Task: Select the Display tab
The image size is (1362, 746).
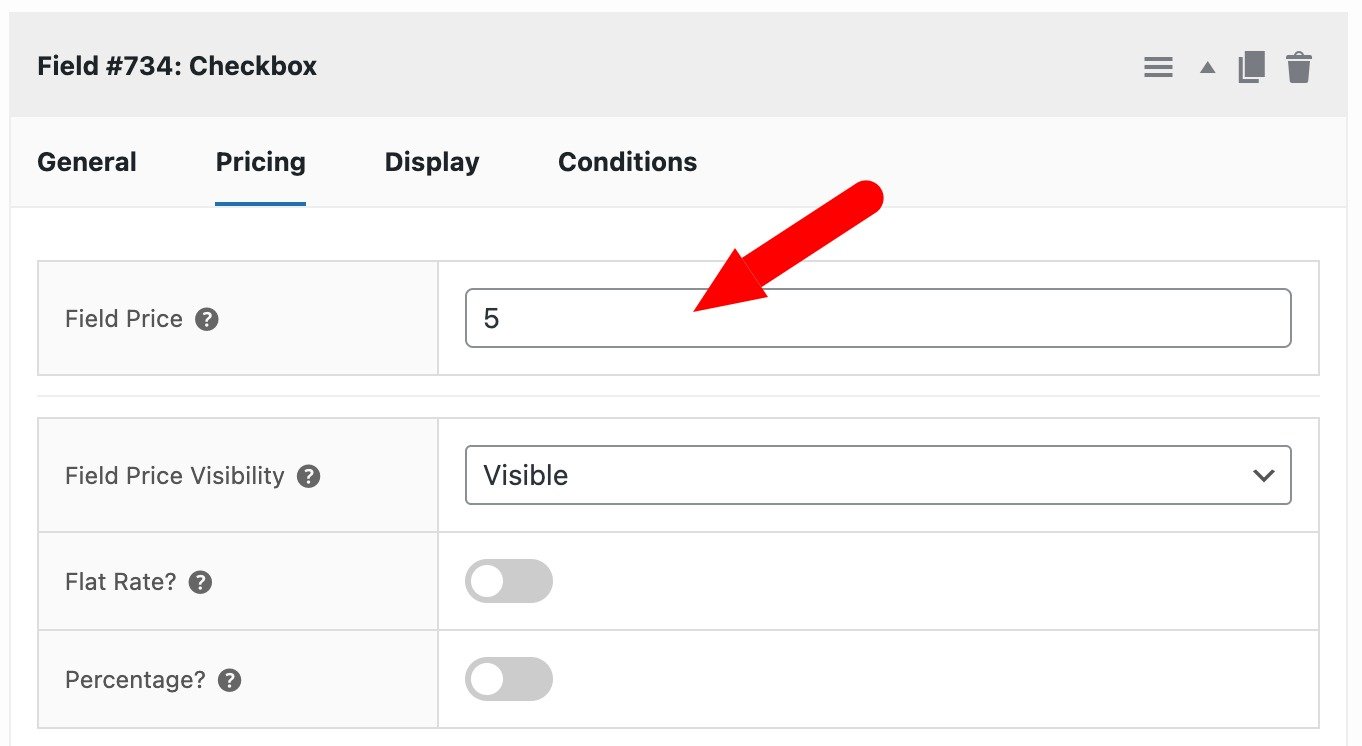Action: click(x=431, y=161)
